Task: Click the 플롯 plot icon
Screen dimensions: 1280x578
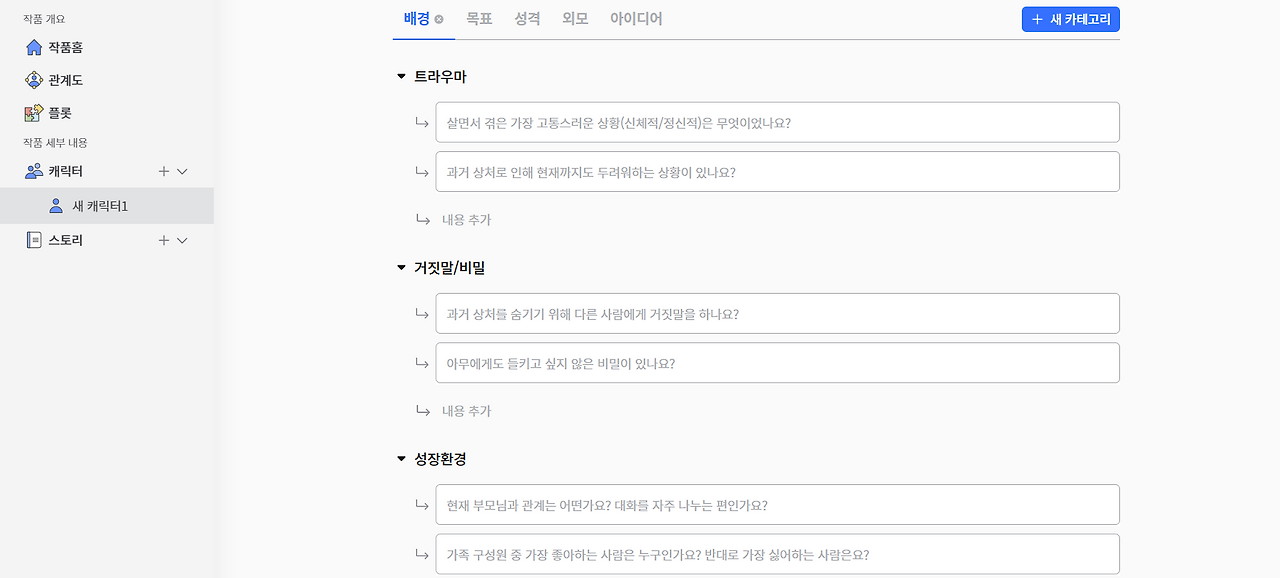Action: (34, 113)
